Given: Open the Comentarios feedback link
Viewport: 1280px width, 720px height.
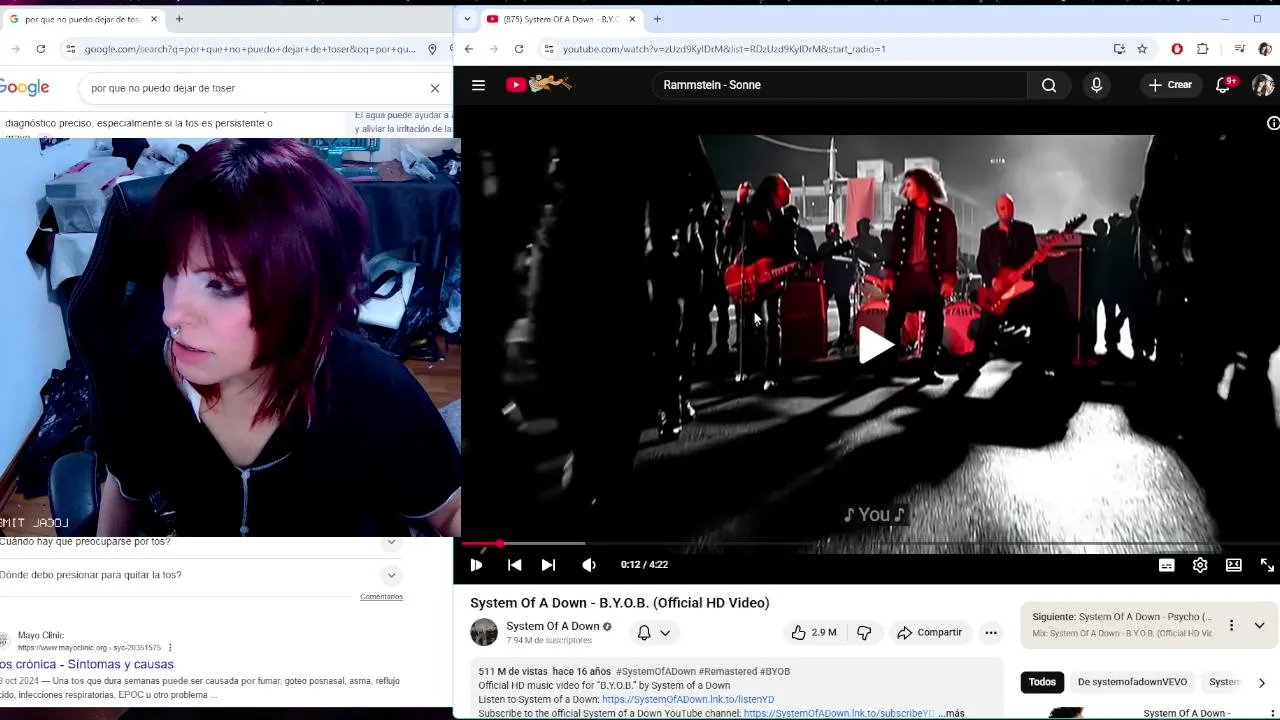Looking at the screenshot, I should 381,597.
